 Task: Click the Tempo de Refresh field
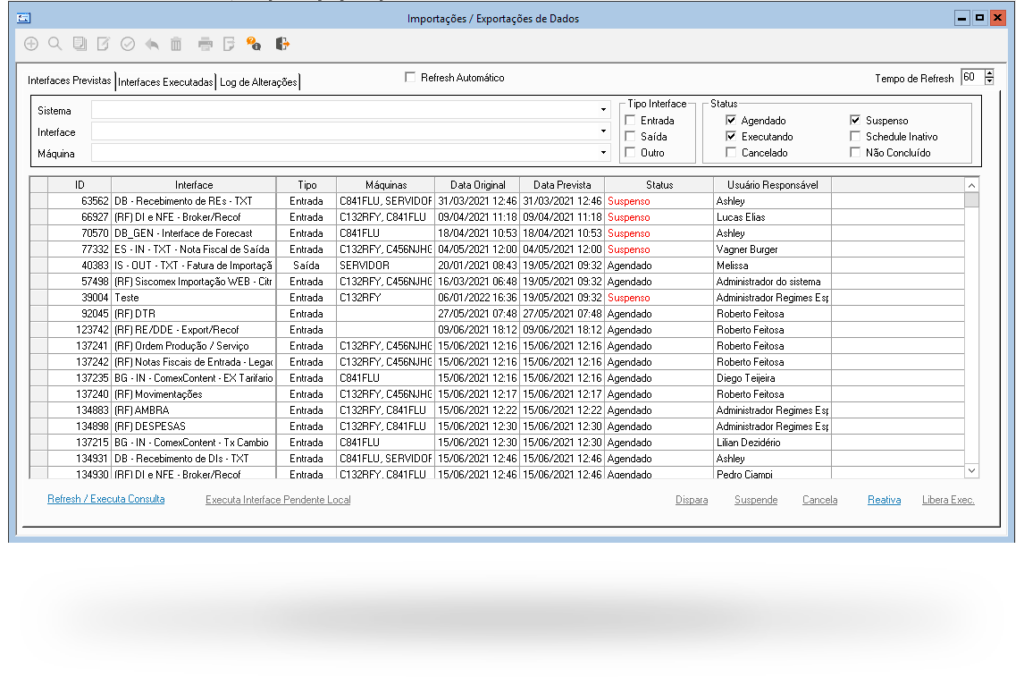tap(972, 77)
